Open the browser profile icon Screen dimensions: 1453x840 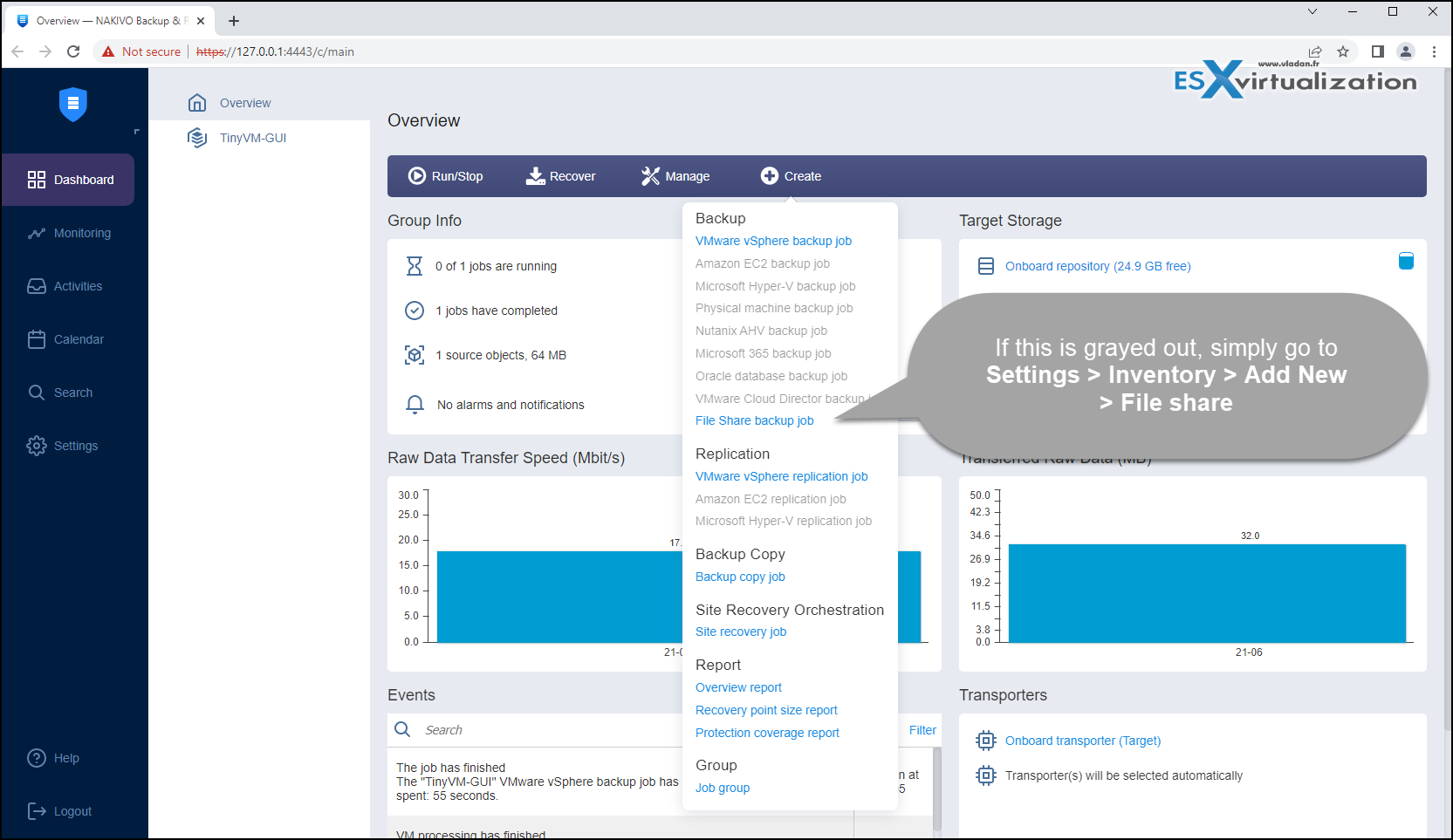click(1406, 51)
